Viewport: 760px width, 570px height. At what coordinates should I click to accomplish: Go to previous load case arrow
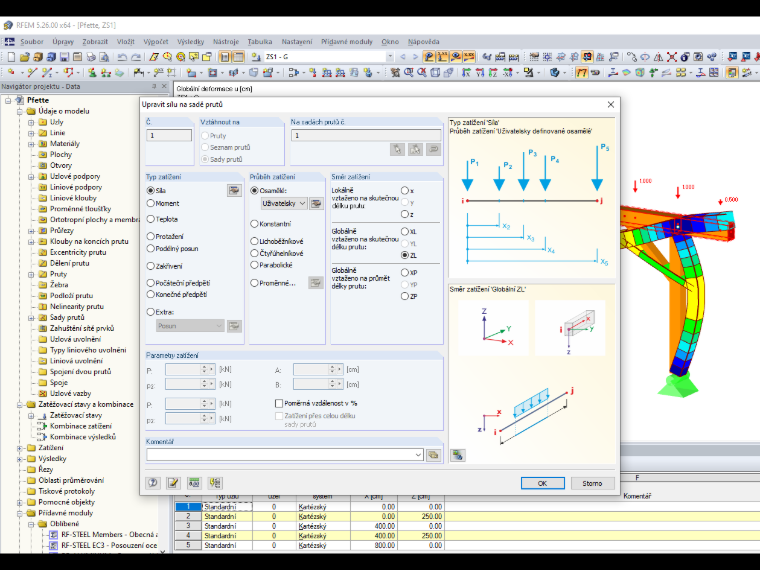coord(402,57)
